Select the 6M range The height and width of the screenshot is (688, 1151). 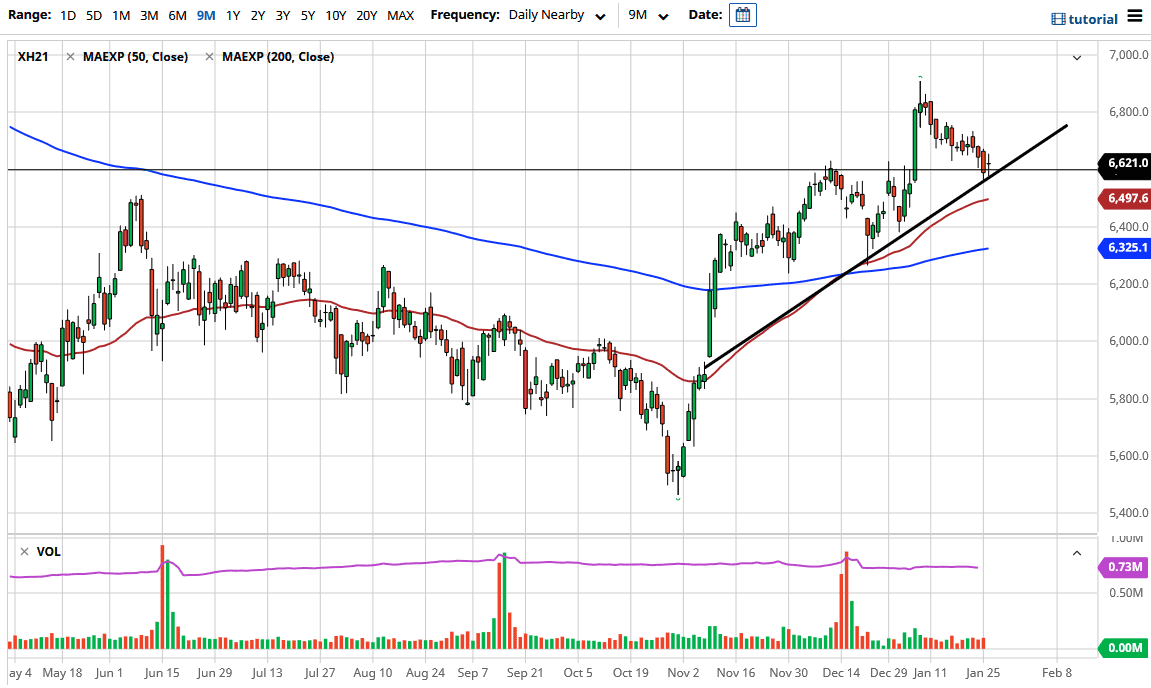tap(177, 15)
